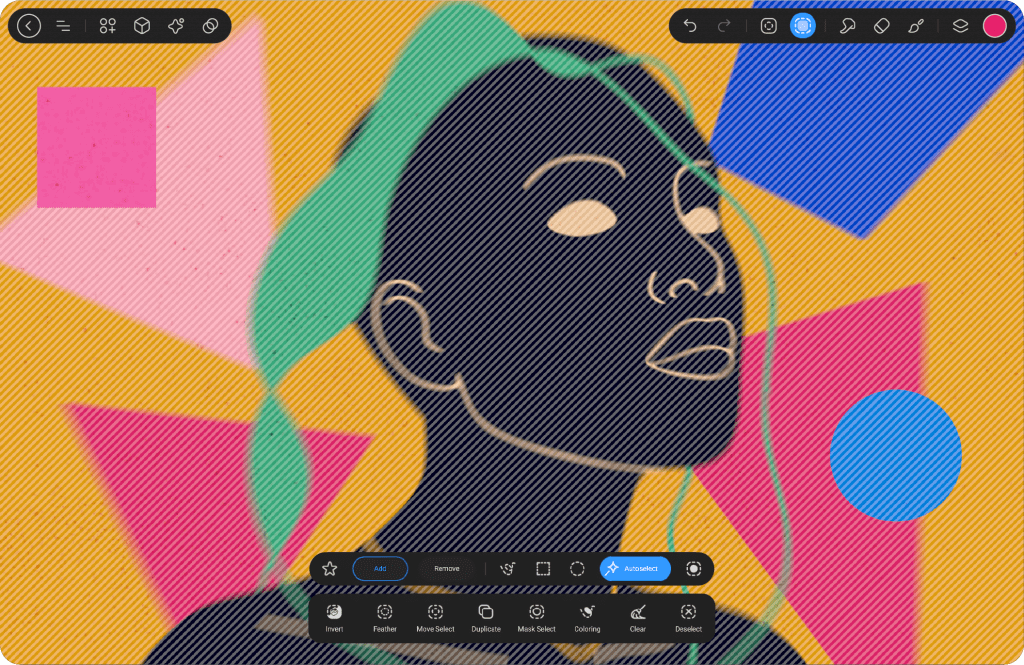Click the star favorites icon in selection bar

(x=330, y=568)
